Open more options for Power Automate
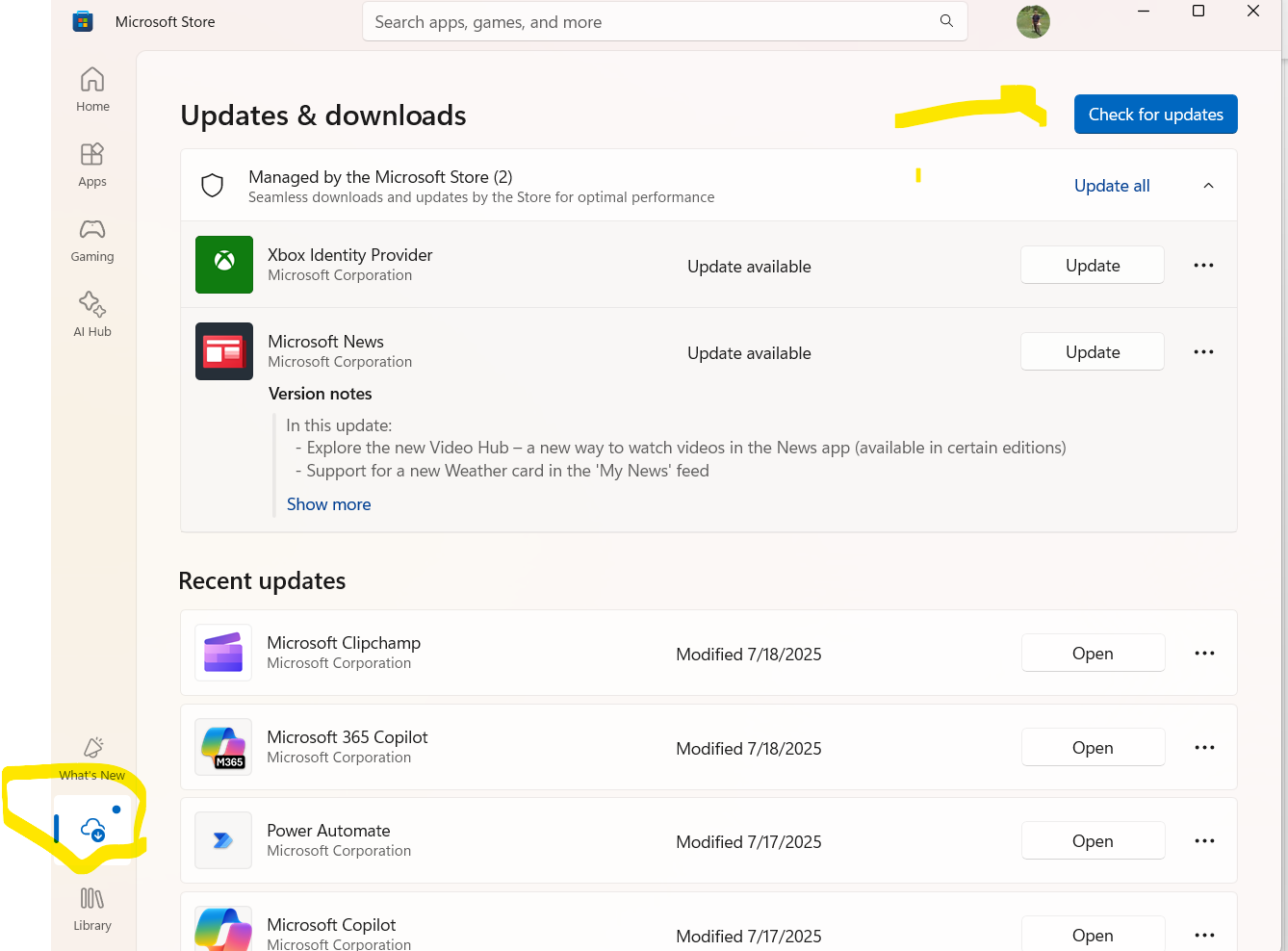 click(1204, 840)
